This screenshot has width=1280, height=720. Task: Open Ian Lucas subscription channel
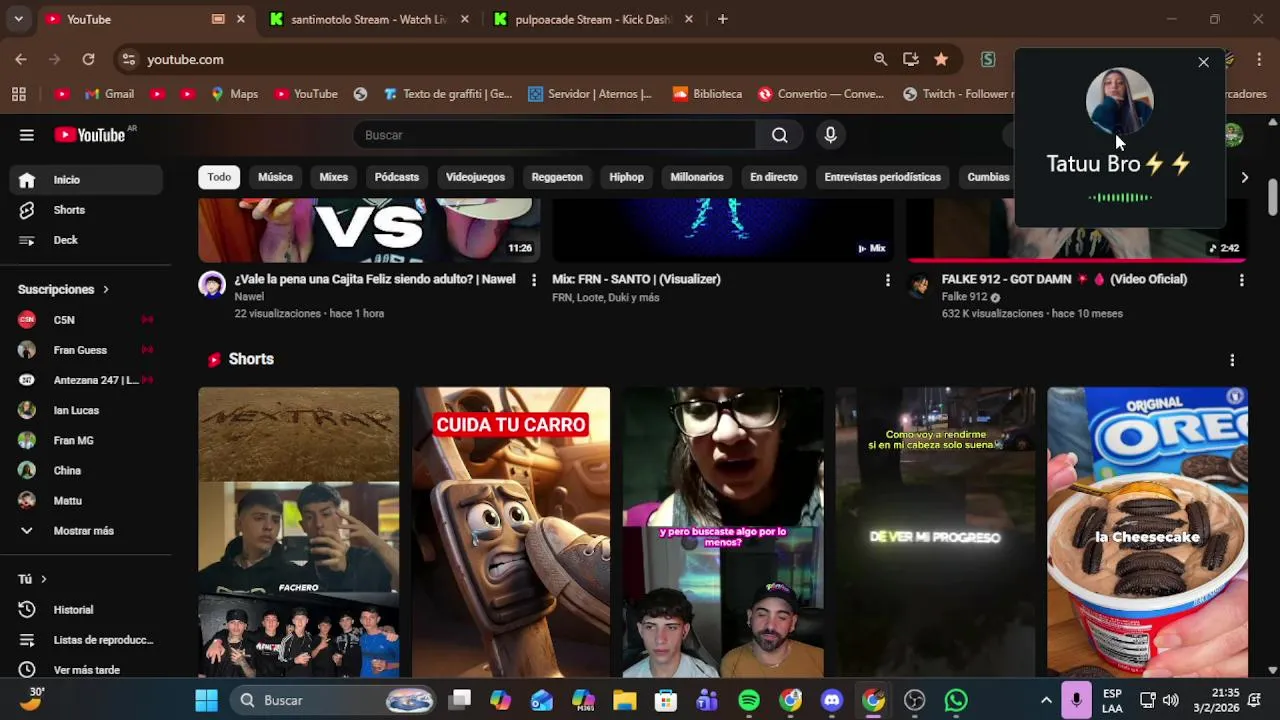86,410
